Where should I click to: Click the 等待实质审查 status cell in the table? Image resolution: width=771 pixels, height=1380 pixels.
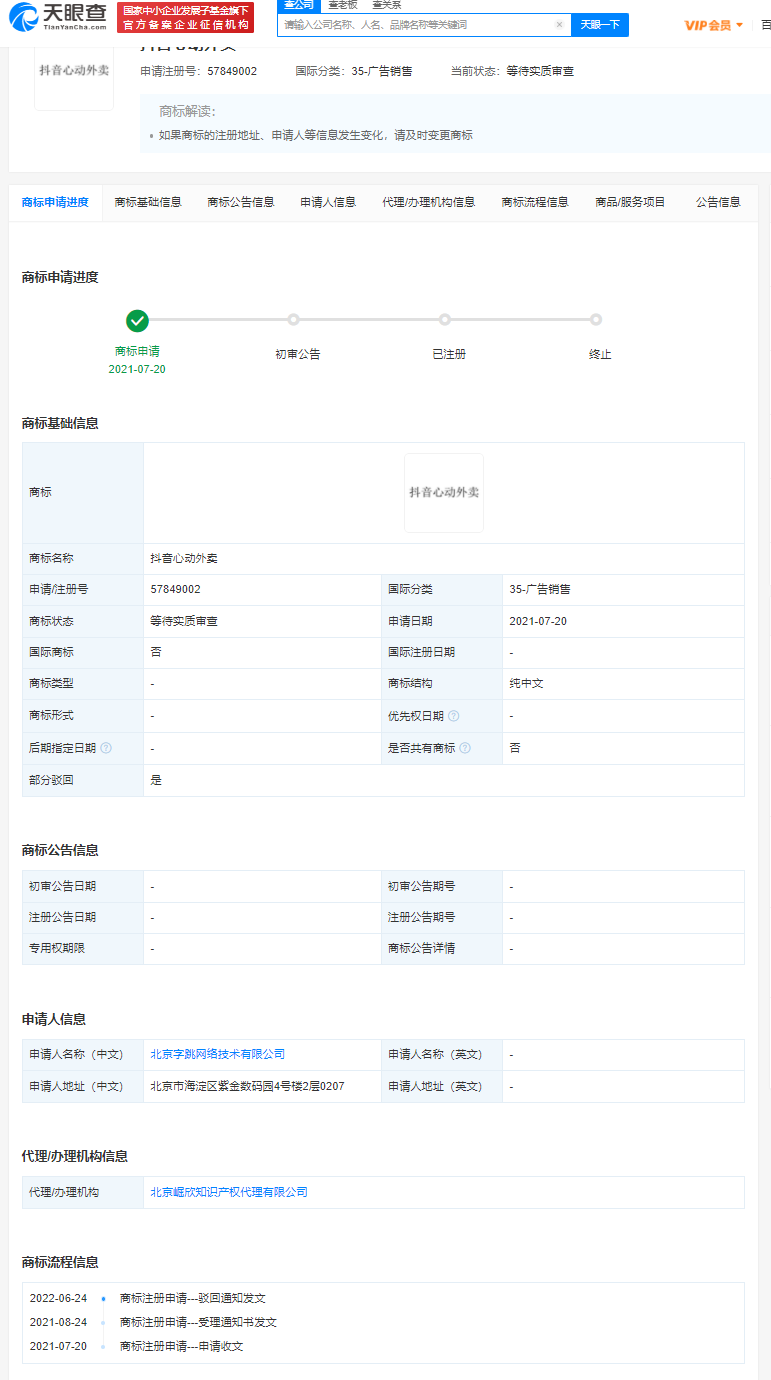[262, 621]
